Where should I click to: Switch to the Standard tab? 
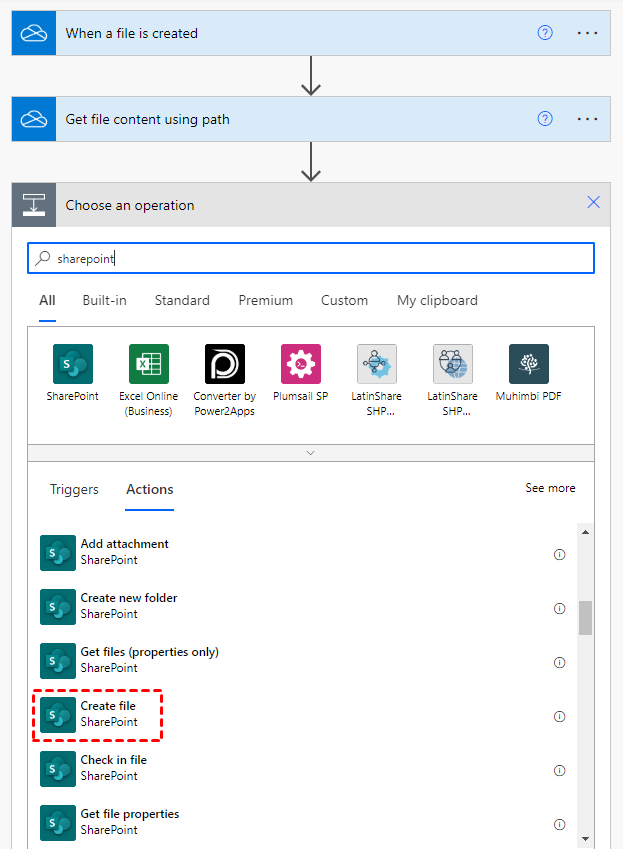[x=182, y=301]
